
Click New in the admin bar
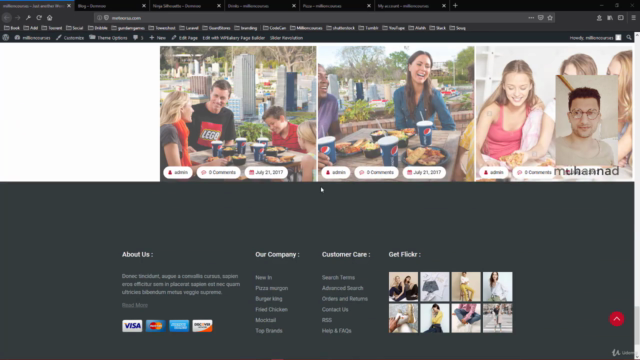point(158,38)
